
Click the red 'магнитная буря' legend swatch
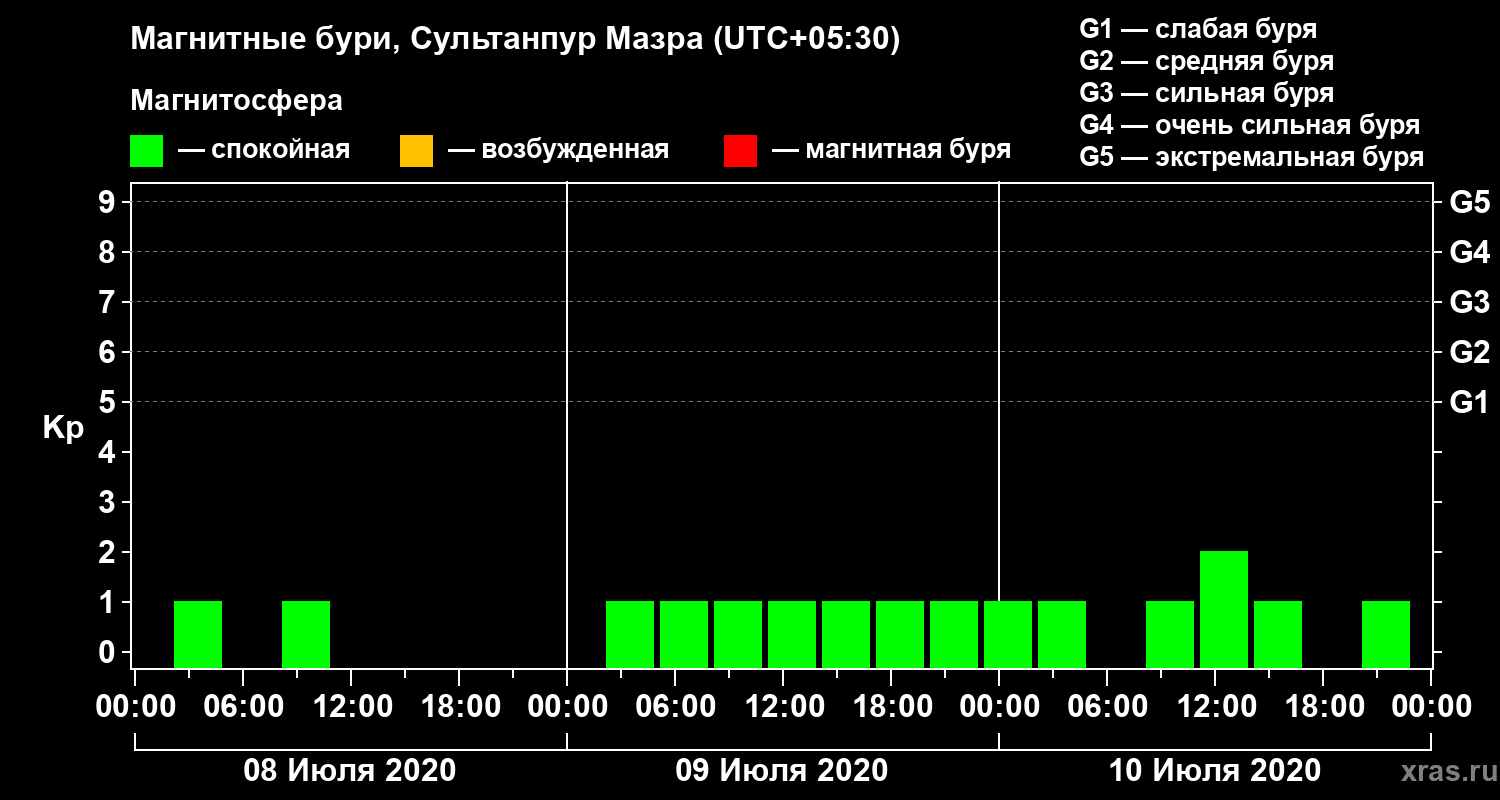[x=740, y=151]
